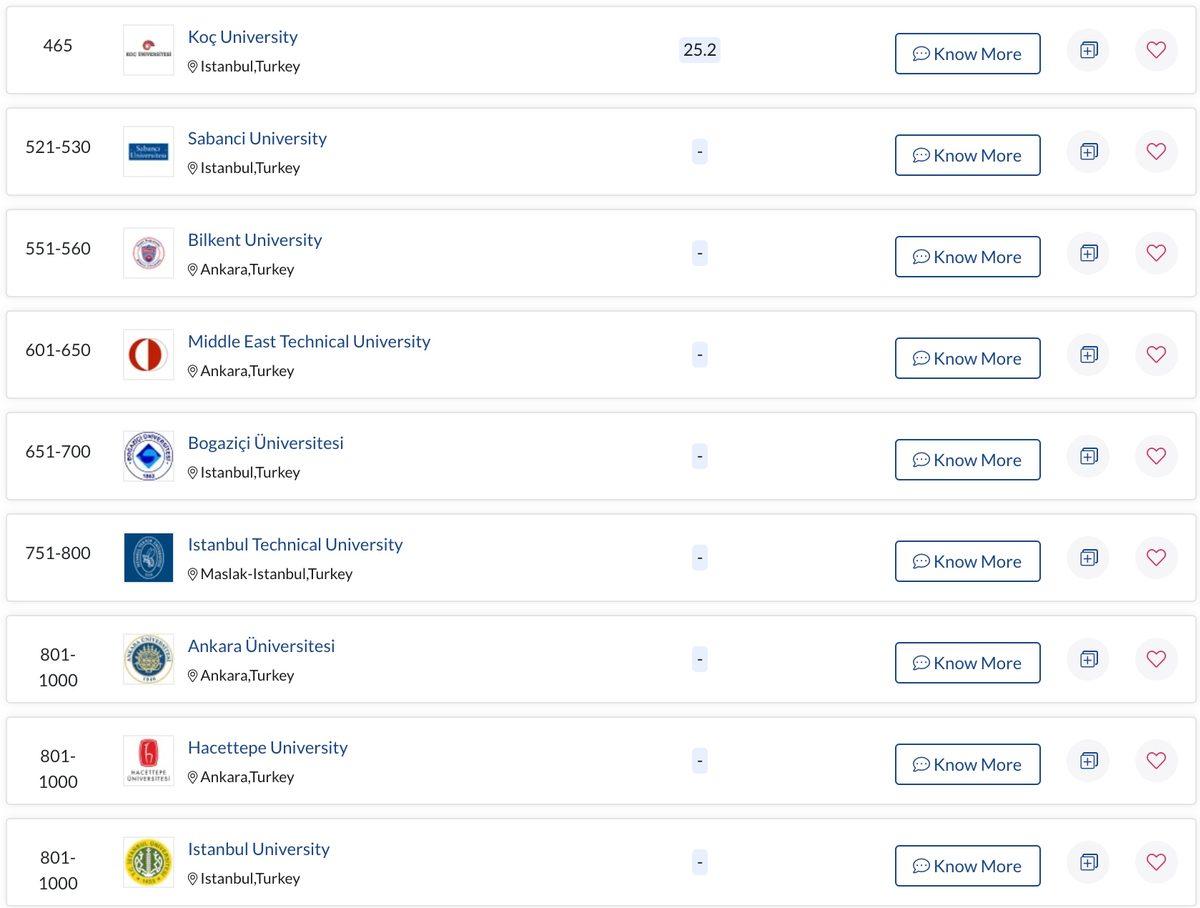The width and height of the screenshot is (1200, 908).
Task: Click the Istanbul University logo thumbnail
Action: [x=148, y=862]
